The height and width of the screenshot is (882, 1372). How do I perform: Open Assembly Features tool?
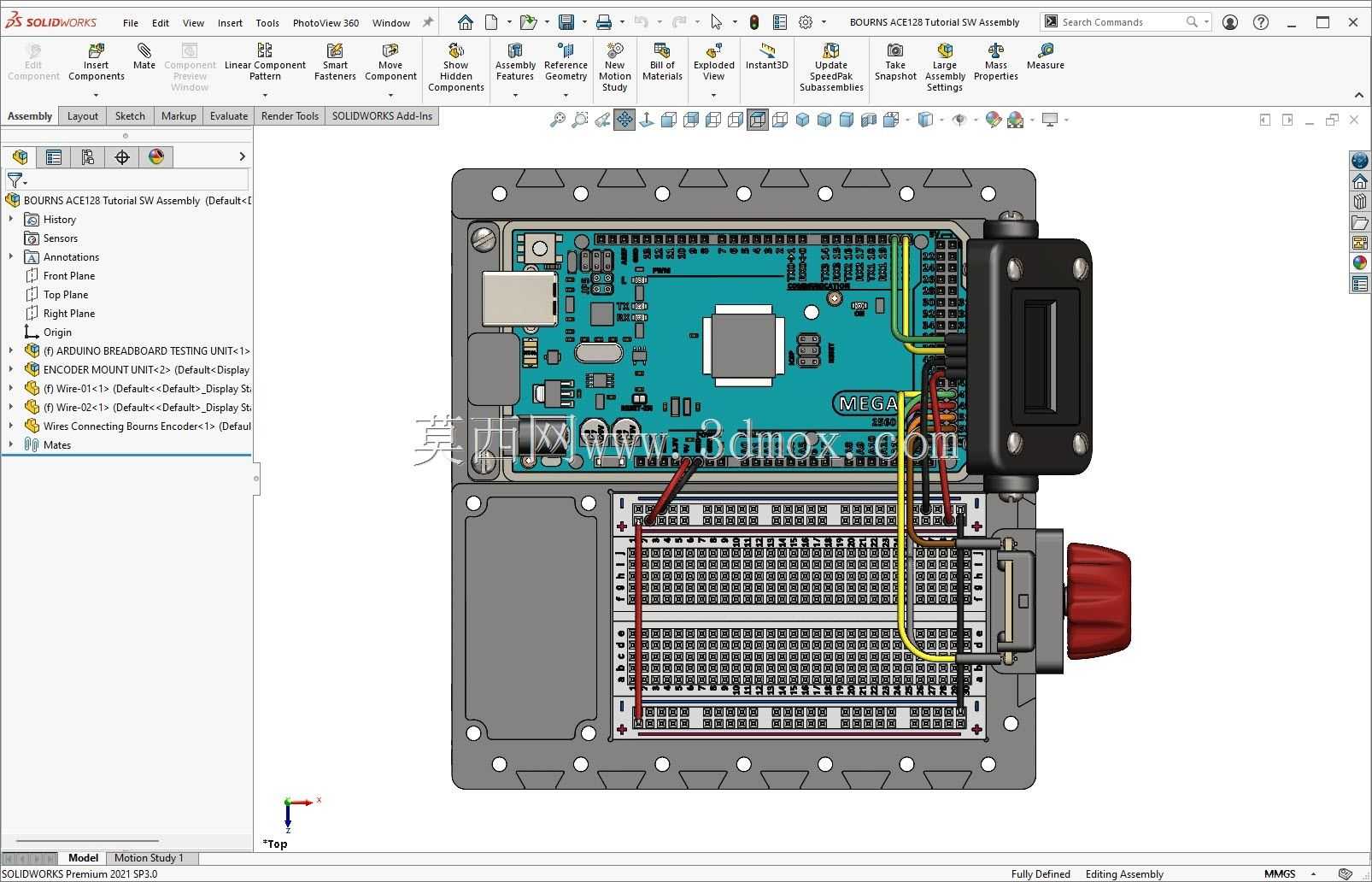coord(515,62)
